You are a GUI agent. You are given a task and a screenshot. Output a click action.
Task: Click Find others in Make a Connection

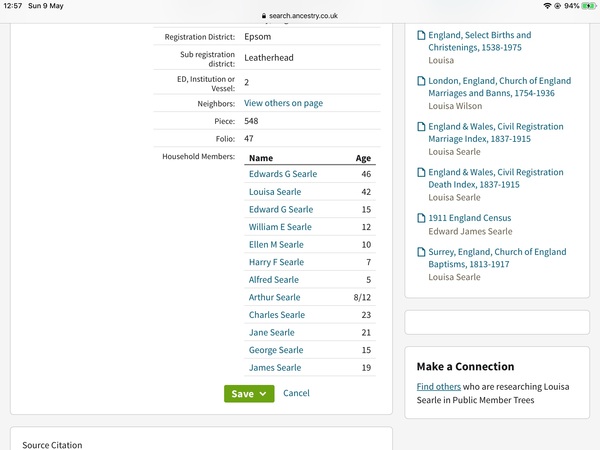(x=439, y=387)
